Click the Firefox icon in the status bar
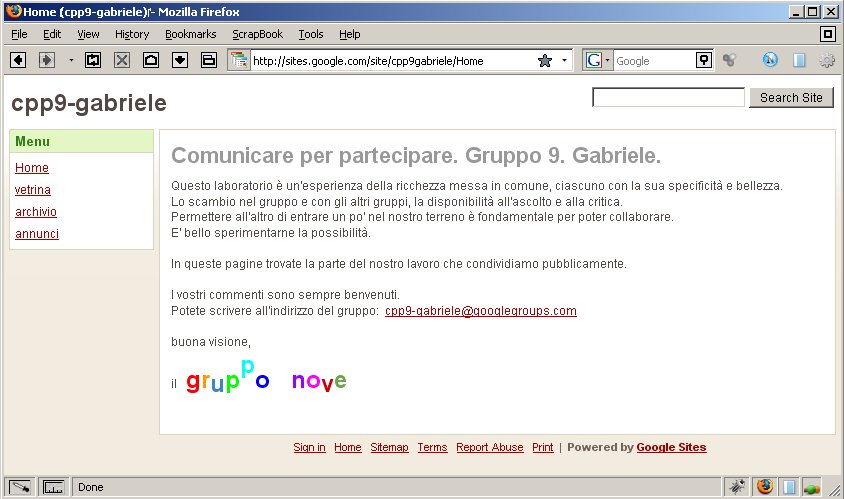The height and width of the screenshot is (499, 844). click(x=765, y=487)
